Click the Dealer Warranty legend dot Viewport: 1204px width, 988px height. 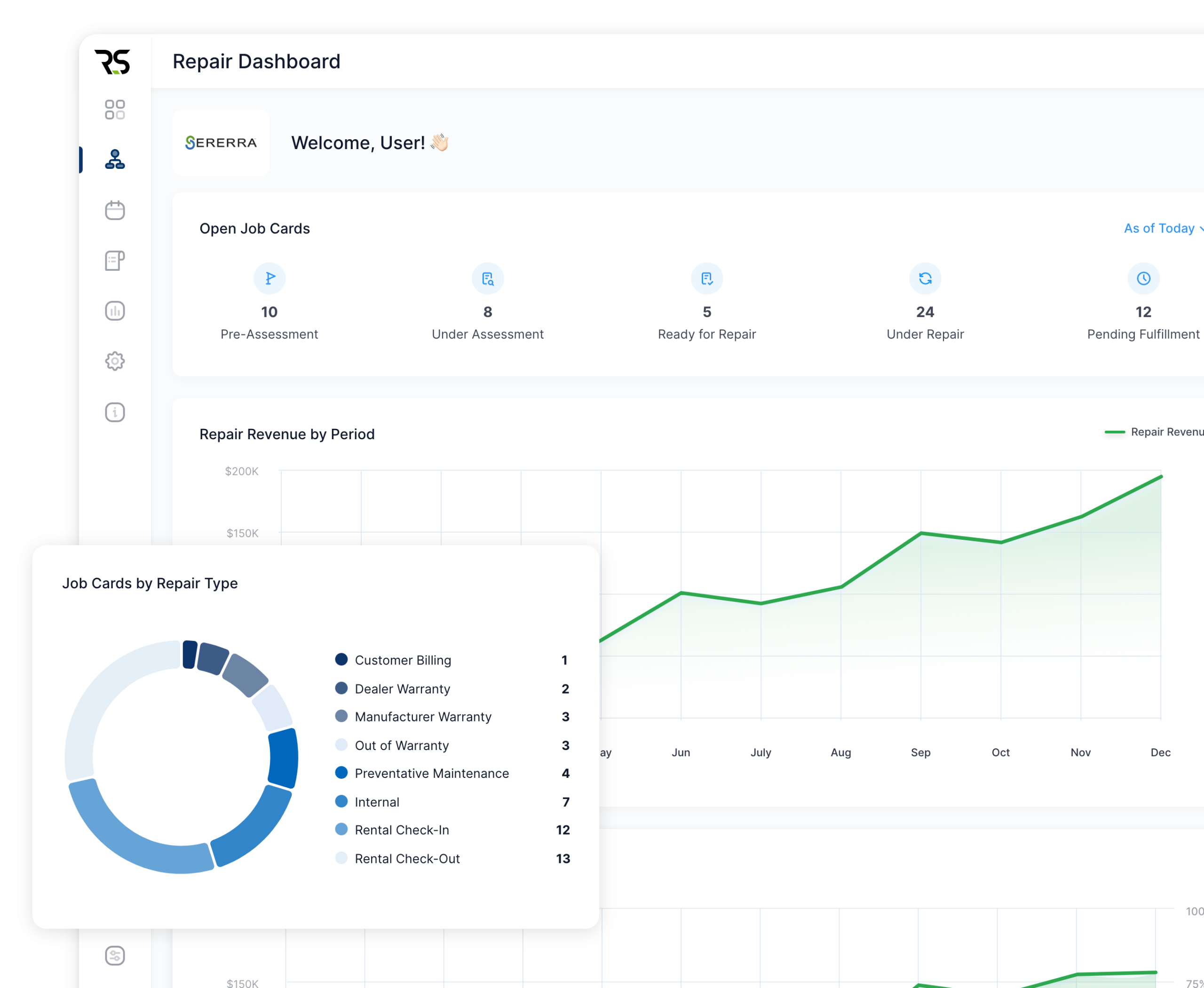click(341, 688)
